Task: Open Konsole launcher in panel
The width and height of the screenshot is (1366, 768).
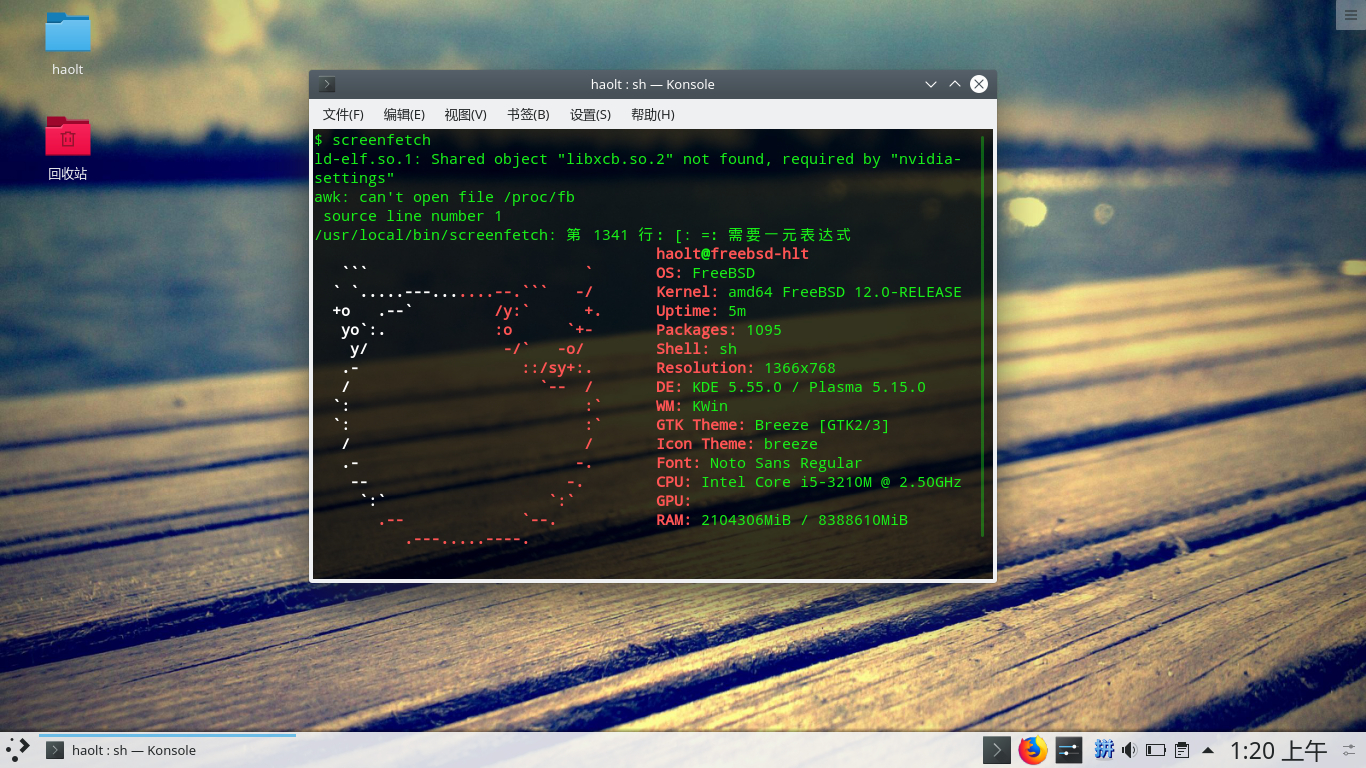Action: tap(996, 750)
